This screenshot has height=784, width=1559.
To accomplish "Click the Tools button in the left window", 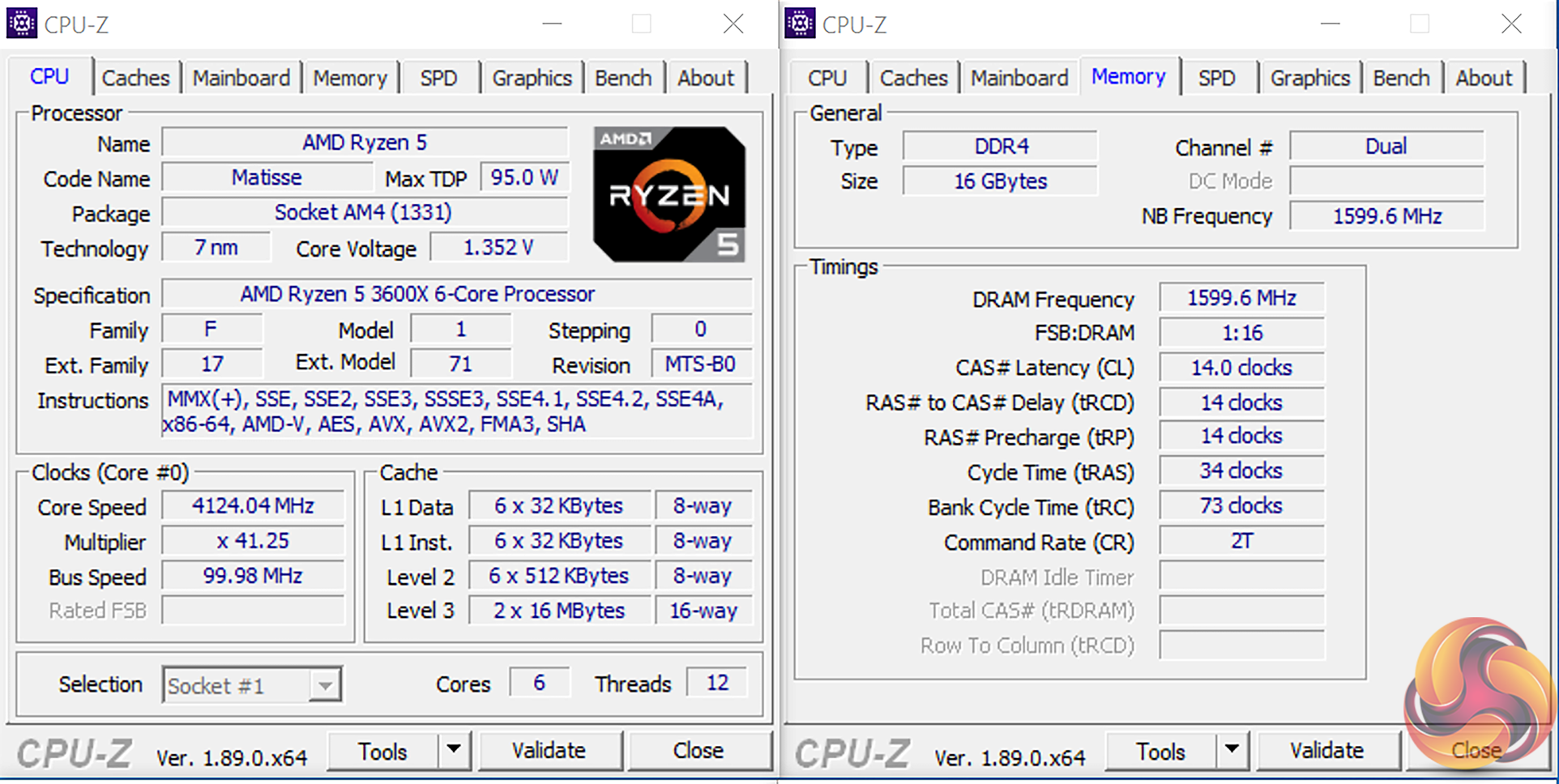I will (x=383, y=751).
